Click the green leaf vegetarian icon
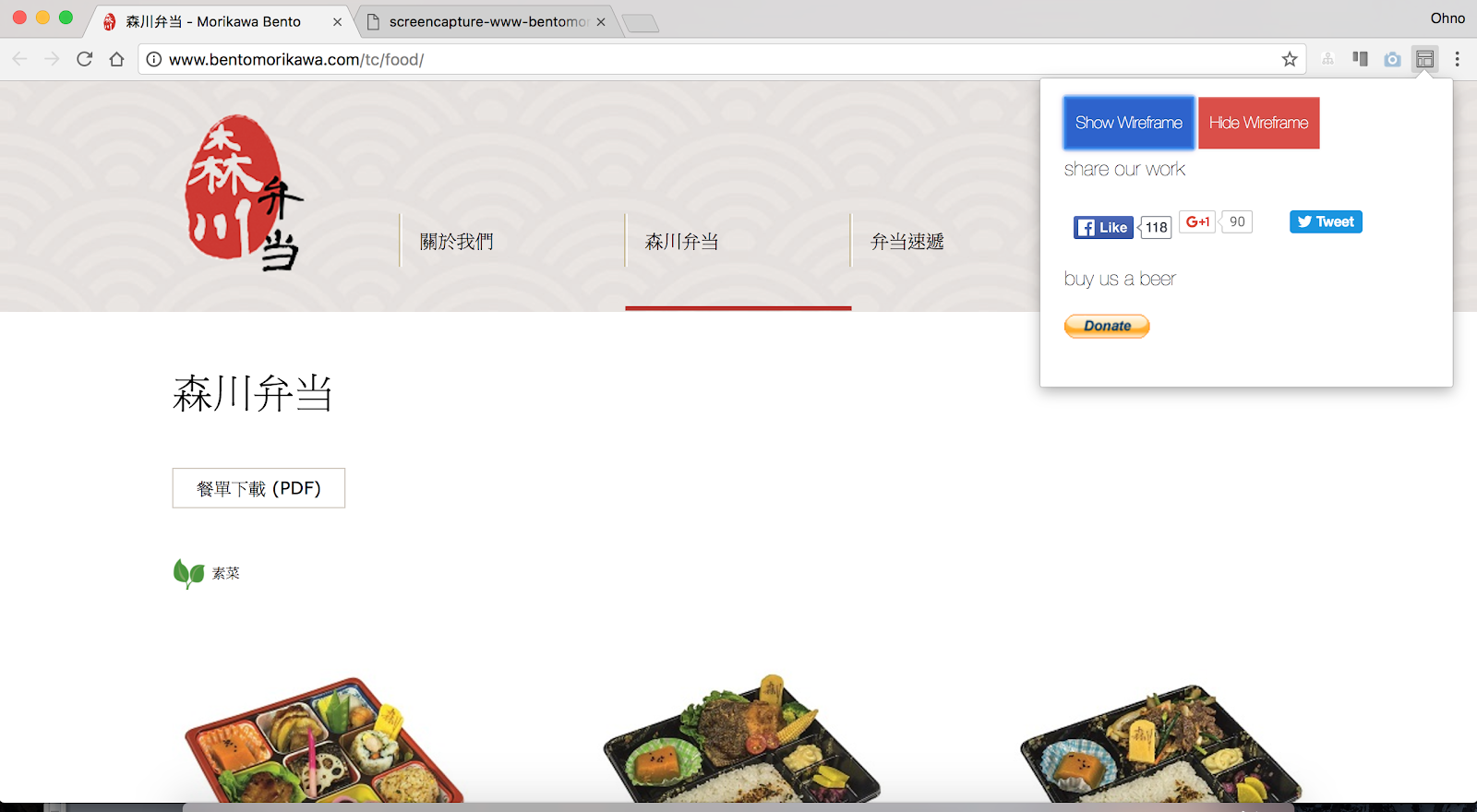The width and height of the screenshot is (1477, 812). coord(188,573)
